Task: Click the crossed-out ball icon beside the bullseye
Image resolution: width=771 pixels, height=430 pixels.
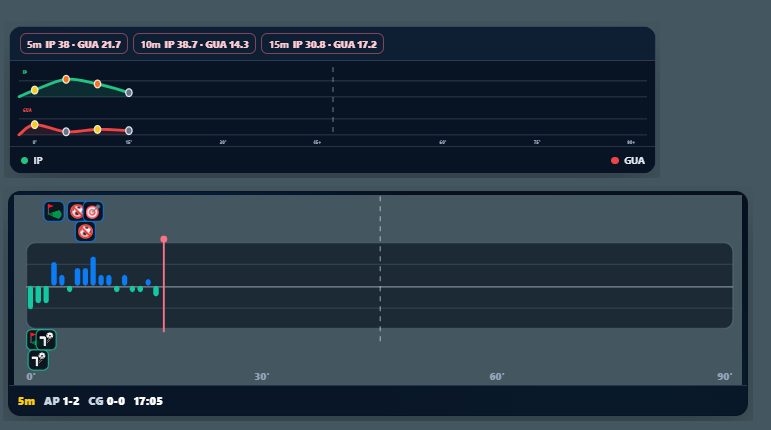Action: [75, 212]
